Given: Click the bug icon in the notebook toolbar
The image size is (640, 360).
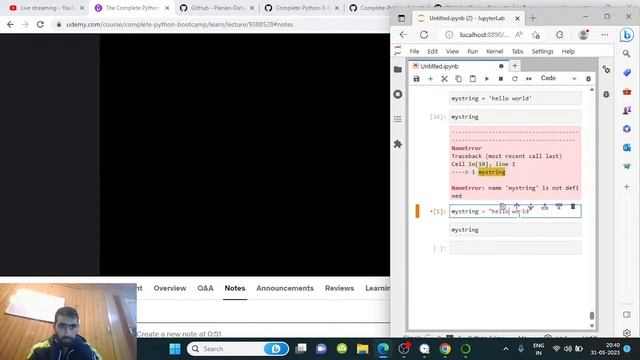Looking at the screenshot, I should click(588, 79).
